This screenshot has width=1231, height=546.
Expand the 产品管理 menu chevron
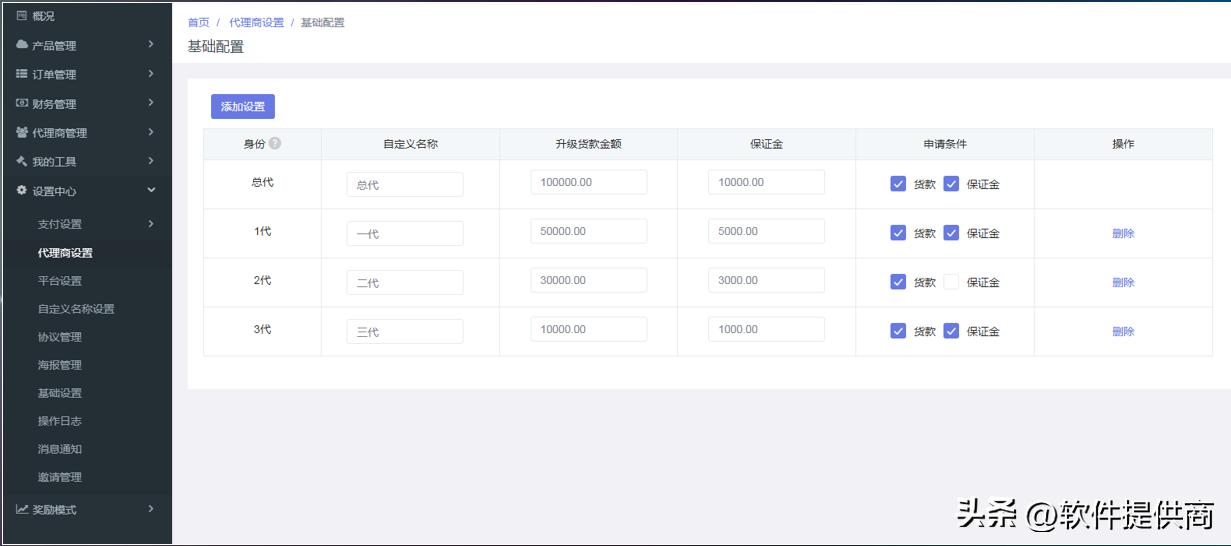pos(151,44)
